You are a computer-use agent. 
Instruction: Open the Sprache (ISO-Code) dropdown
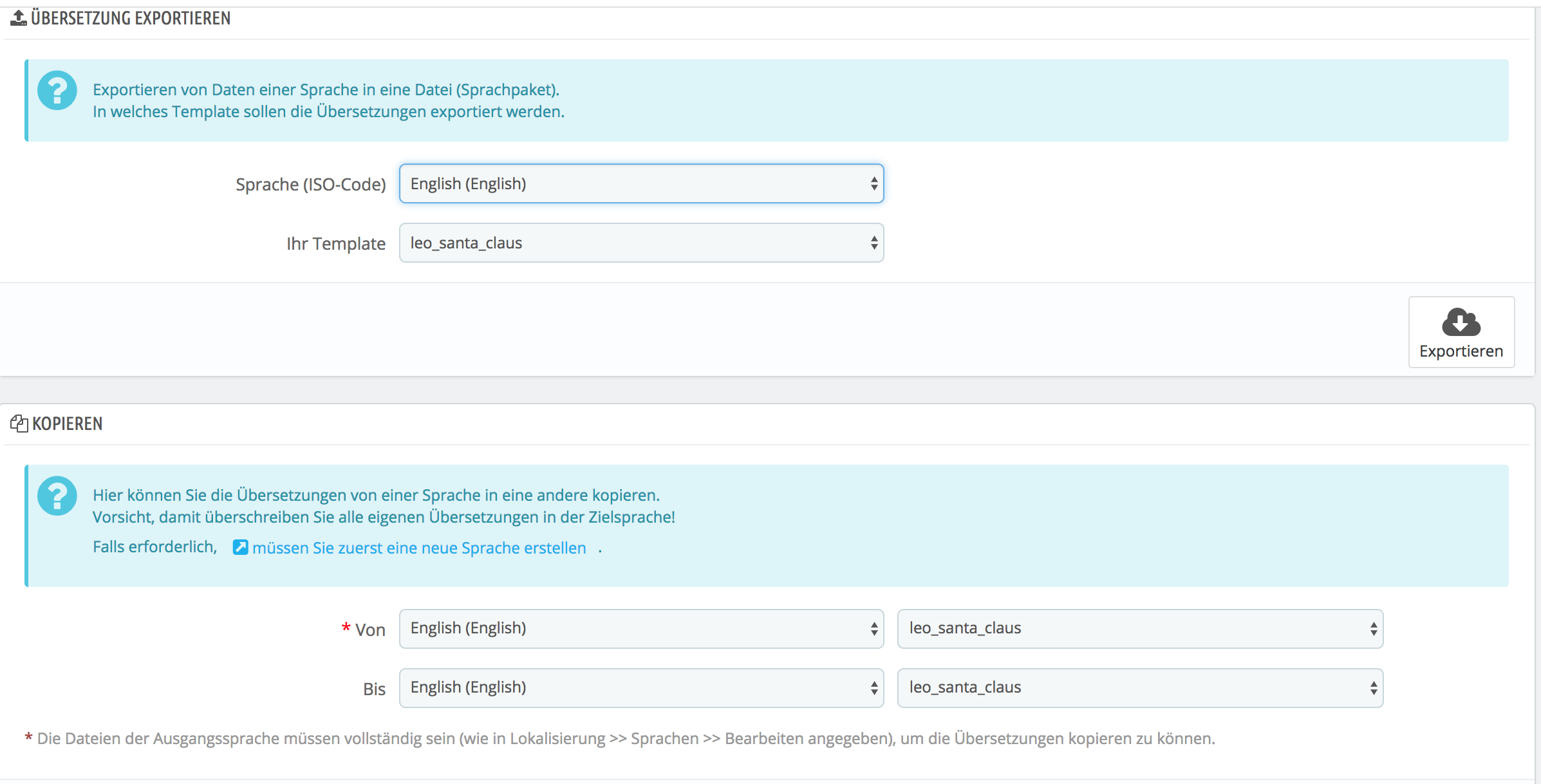[x=641, y=184]
